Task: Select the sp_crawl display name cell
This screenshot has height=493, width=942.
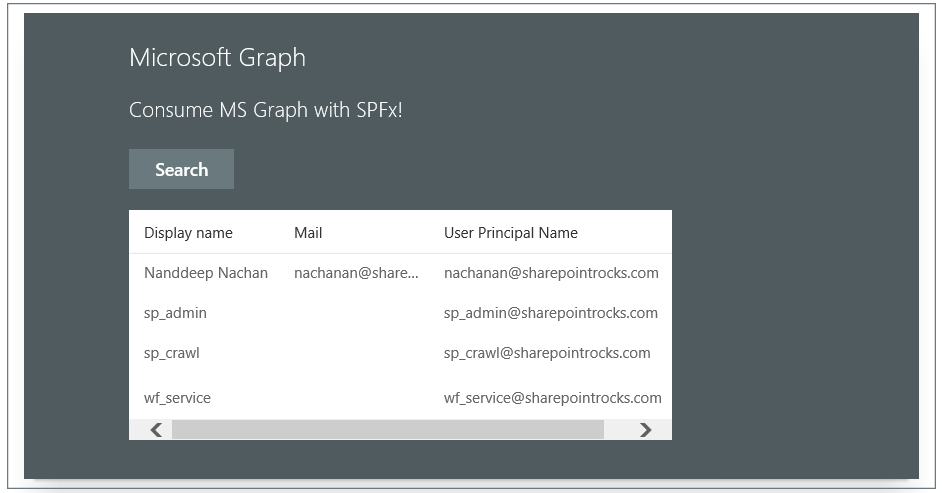Action: pyautogui.click(x=172, y=353)
